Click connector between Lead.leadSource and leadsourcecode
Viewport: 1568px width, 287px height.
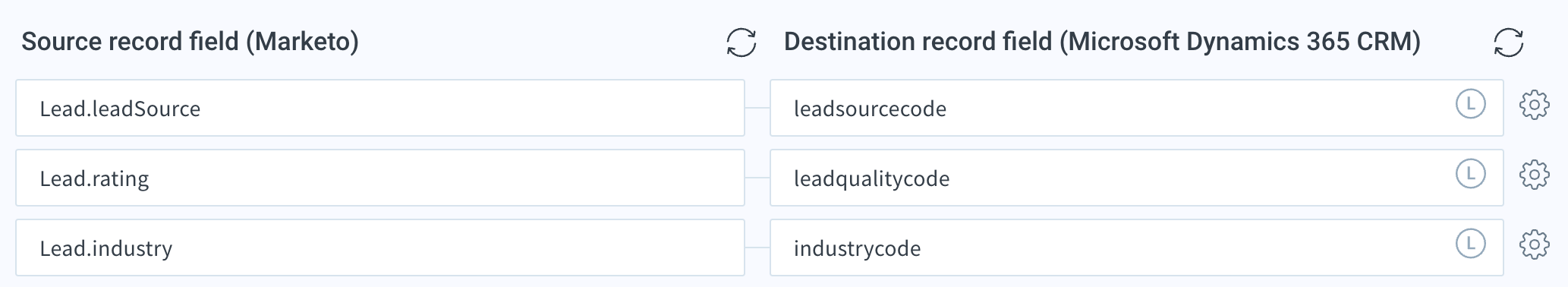tap(757, 108)
